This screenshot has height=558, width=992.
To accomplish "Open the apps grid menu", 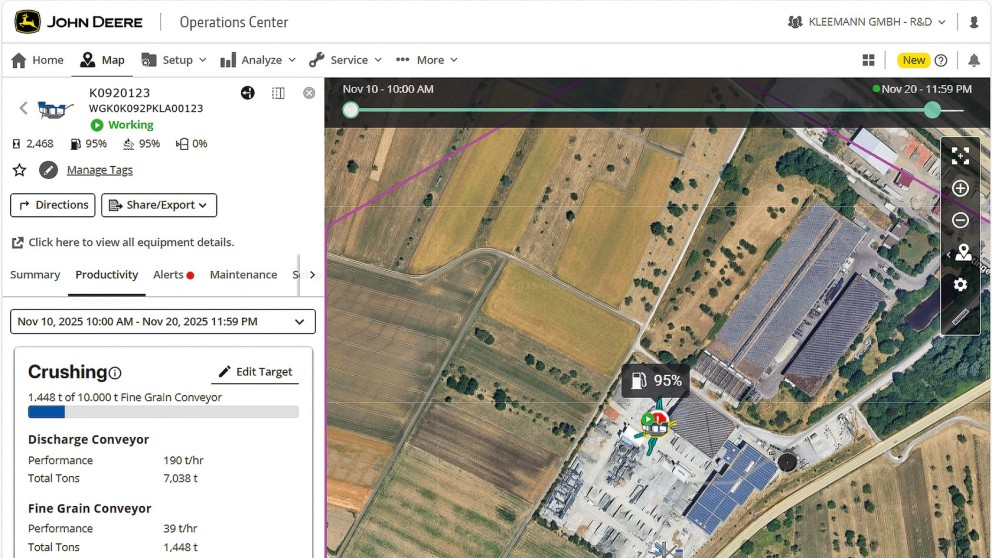I will pyautogui.click(x=868, y=60).
